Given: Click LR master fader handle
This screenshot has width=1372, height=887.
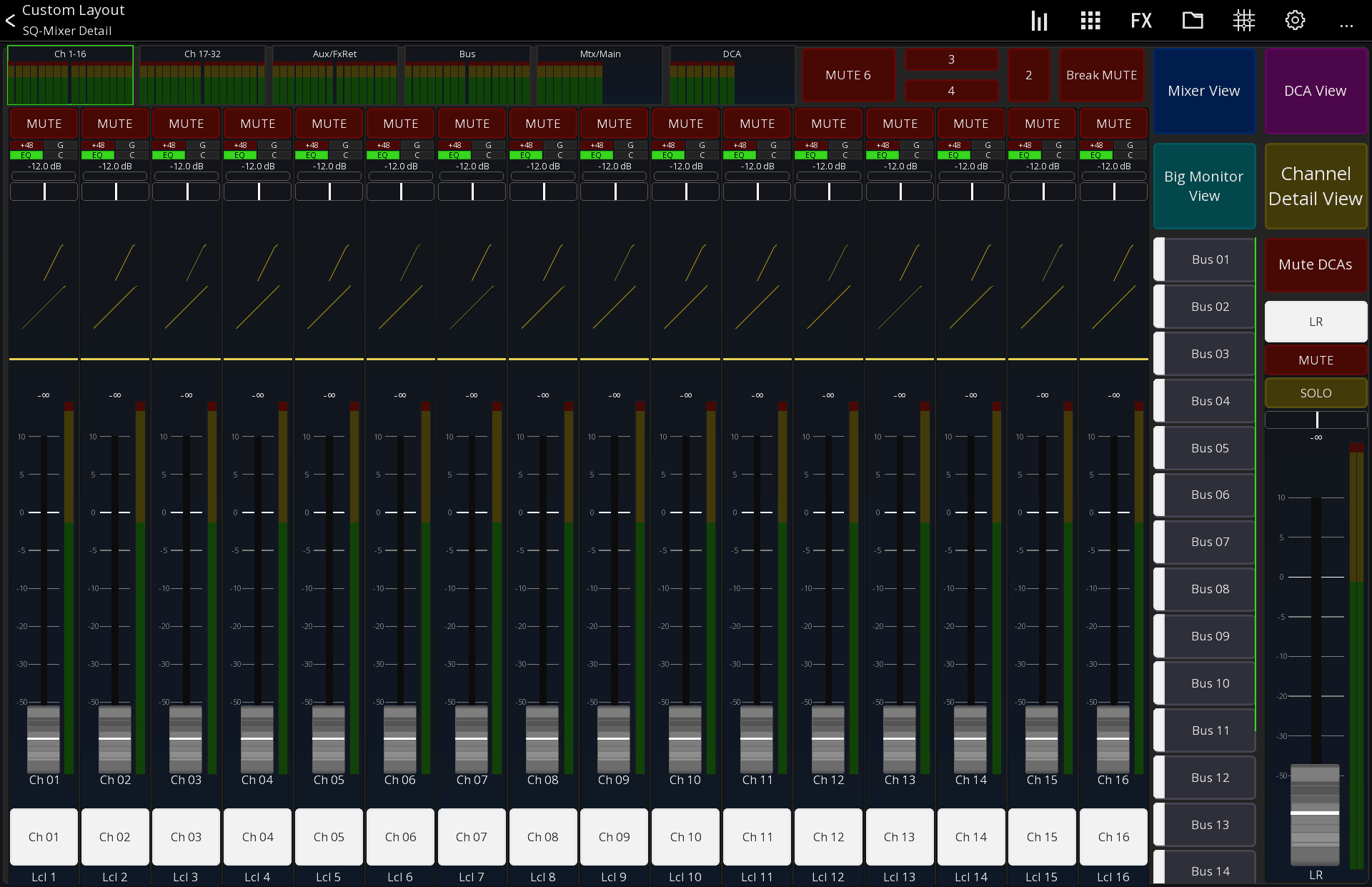Looking at the screenshot, I should tap(1315, 813).
